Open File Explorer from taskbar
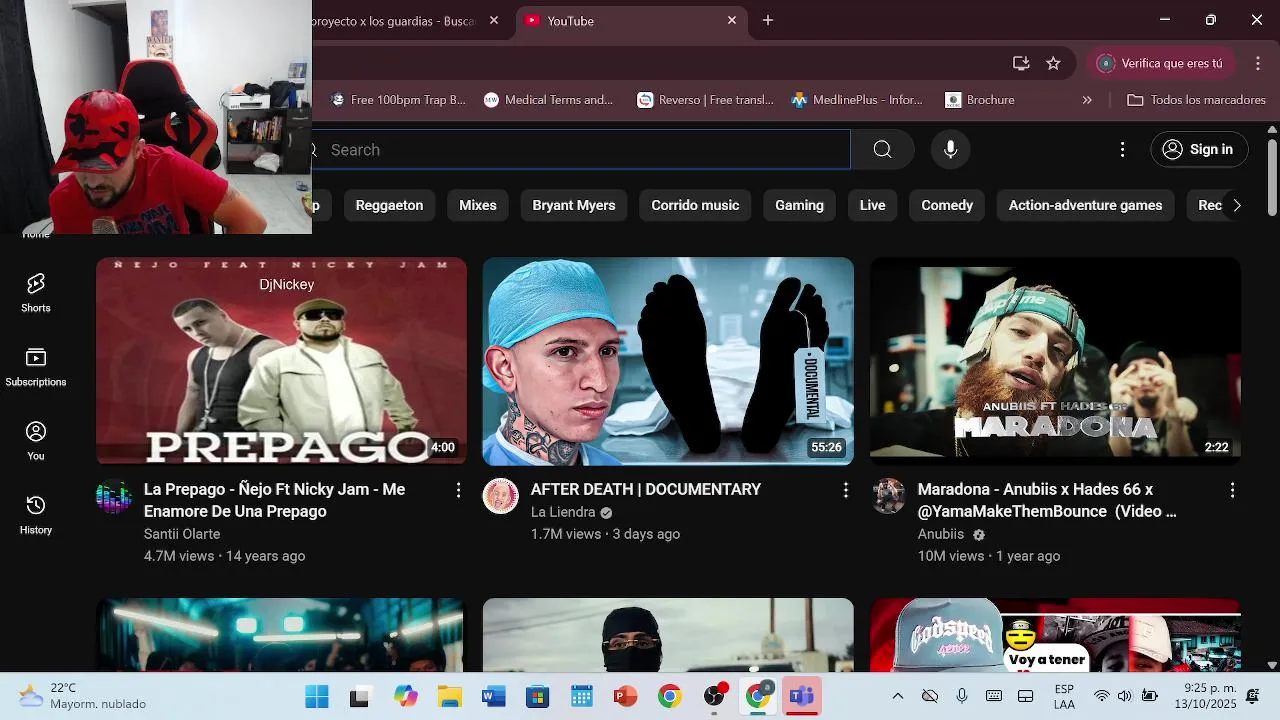Image resolution: width=1280 pixels, height=720 pixels. click(449, 697)
